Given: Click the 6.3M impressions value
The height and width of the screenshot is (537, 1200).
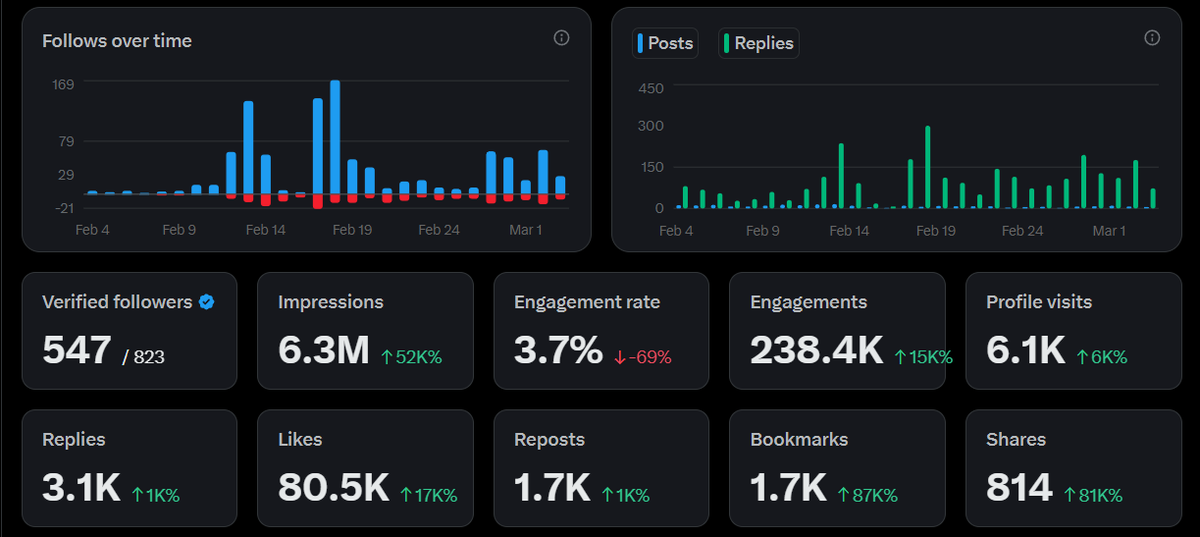Looking at the screenshot, I should [324, 350].
